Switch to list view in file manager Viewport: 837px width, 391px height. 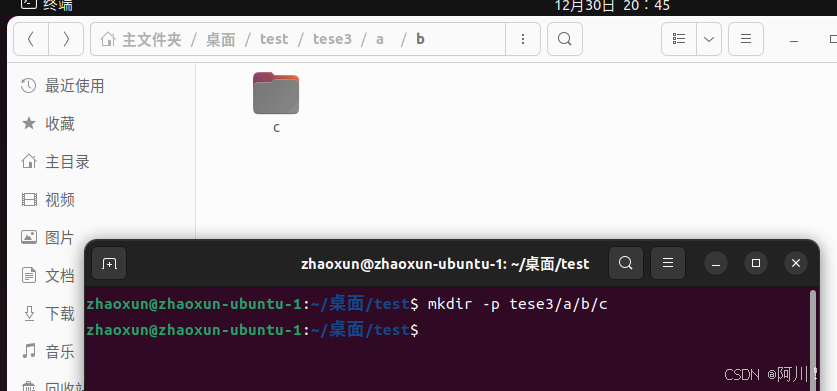679,39
